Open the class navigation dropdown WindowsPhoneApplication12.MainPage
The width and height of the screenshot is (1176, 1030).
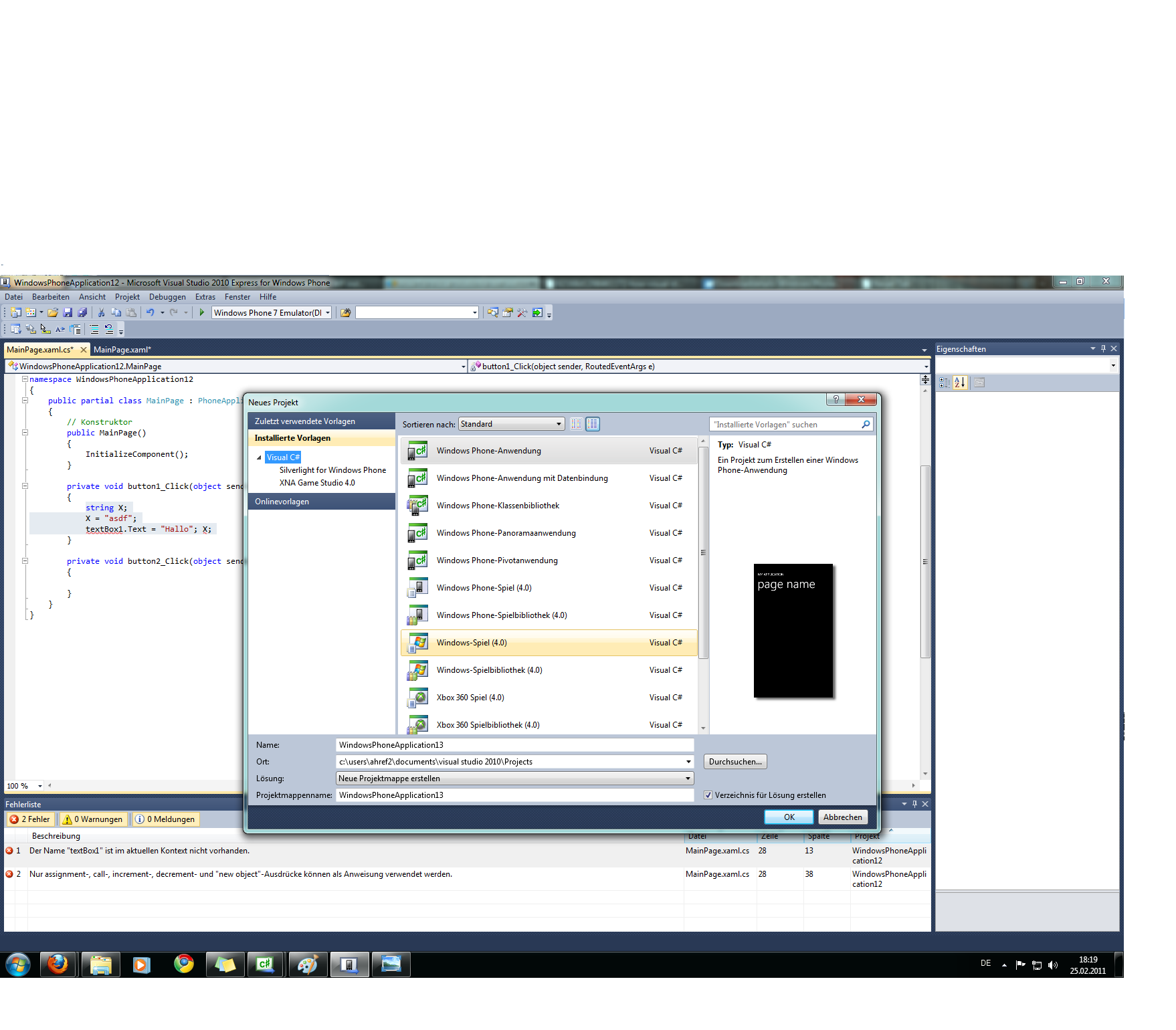click(463, 367)
